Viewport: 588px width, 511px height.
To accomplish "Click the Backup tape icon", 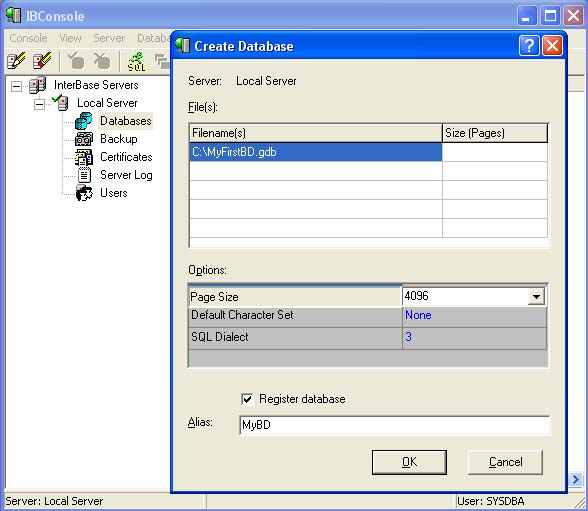I will tap(84, 139).
